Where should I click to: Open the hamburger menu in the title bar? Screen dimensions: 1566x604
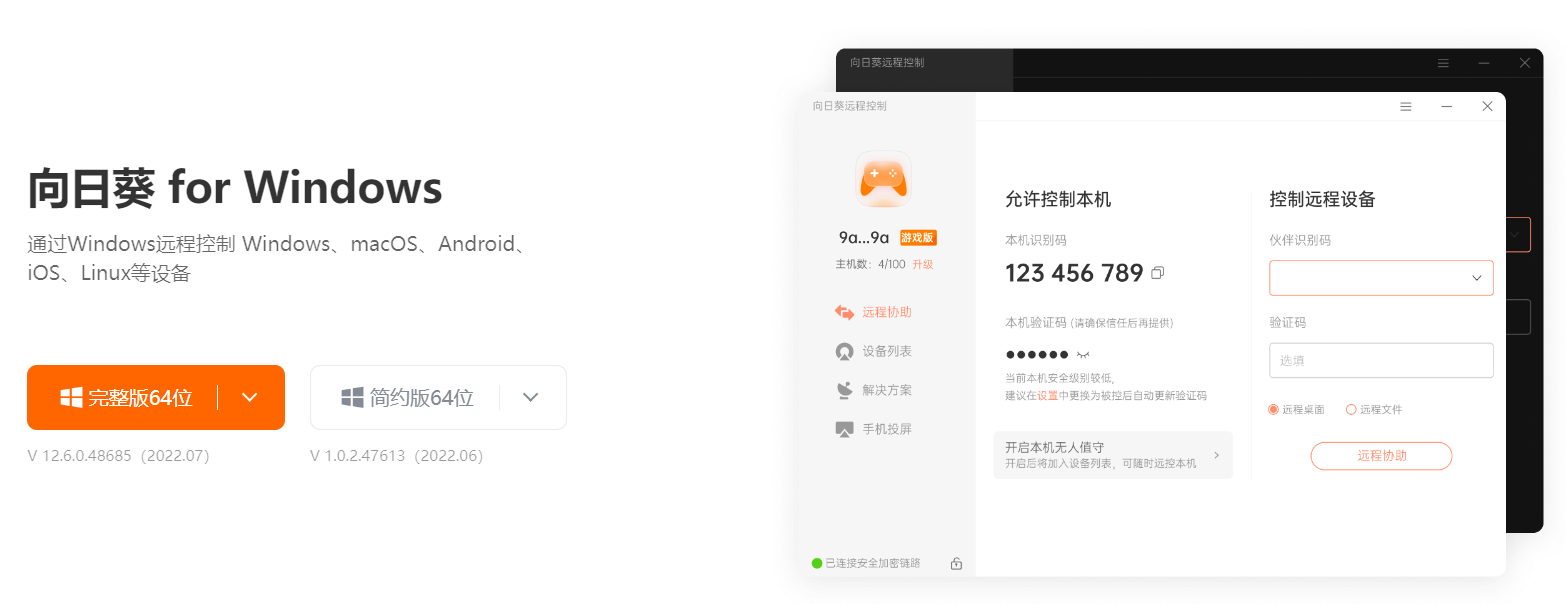coord(1406,106)
